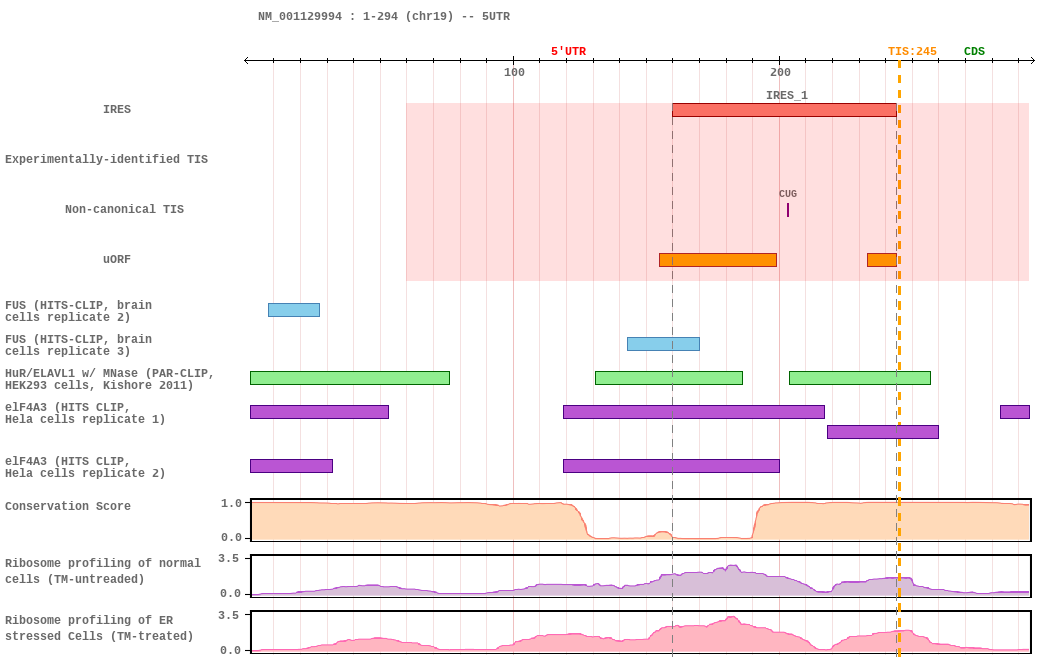This screenshot has width=1050, height=664.
Task: Click the conservation score area plot
Action: [641, 520]
